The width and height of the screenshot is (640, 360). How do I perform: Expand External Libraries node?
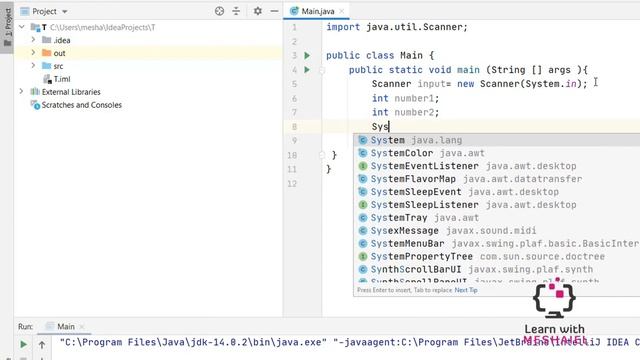pos(22,91)
